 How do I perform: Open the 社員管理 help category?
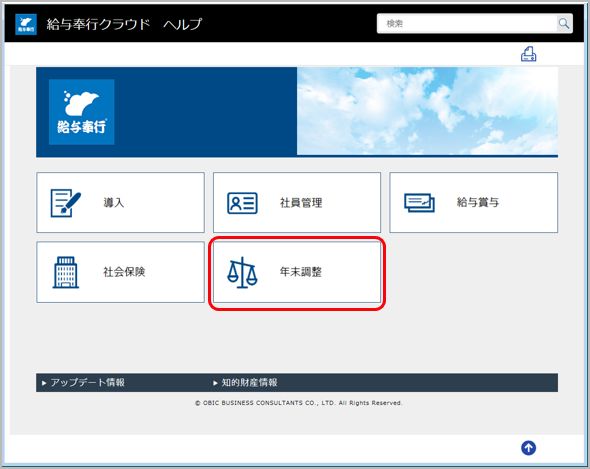pyautogui.click(x=297, y=203)
